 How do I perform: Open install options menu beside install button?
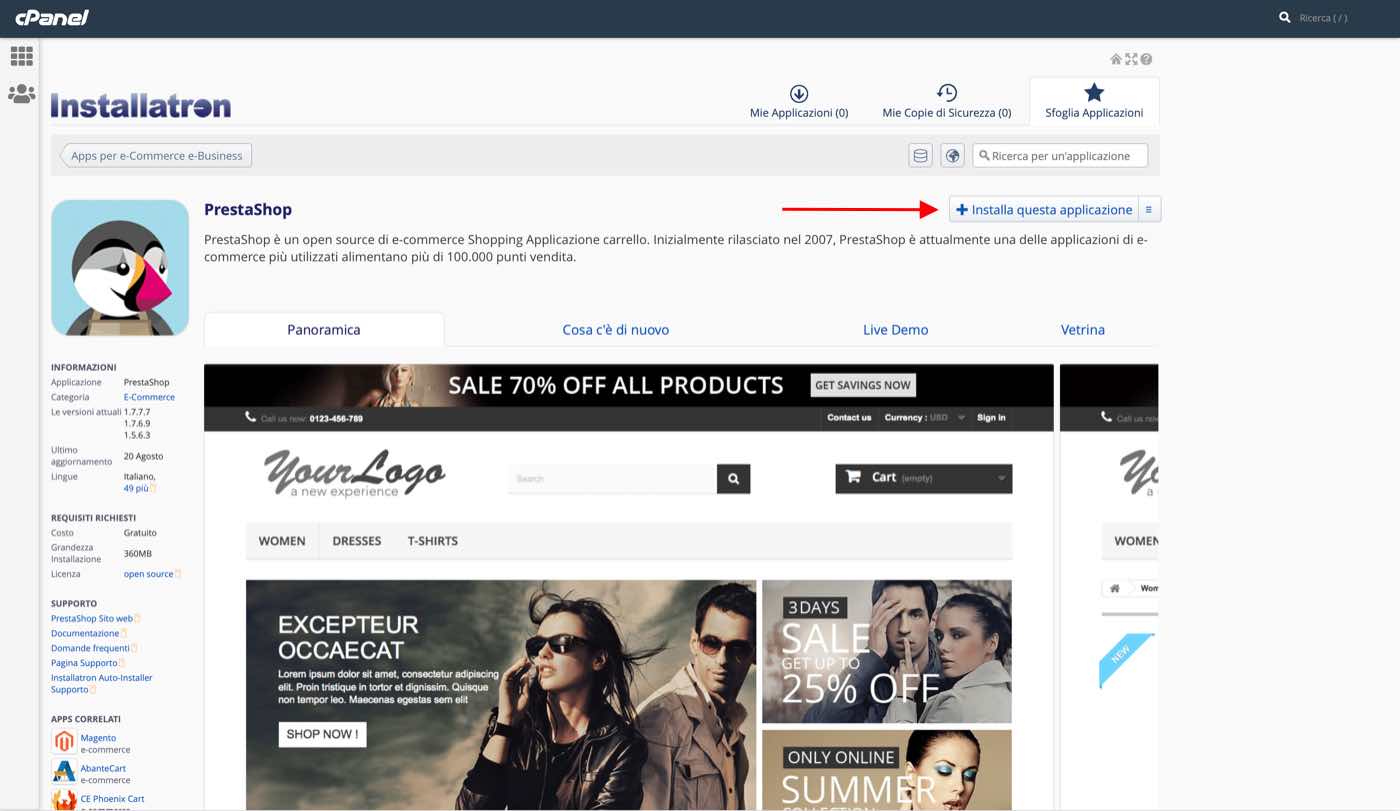(x=1150, y=210)
